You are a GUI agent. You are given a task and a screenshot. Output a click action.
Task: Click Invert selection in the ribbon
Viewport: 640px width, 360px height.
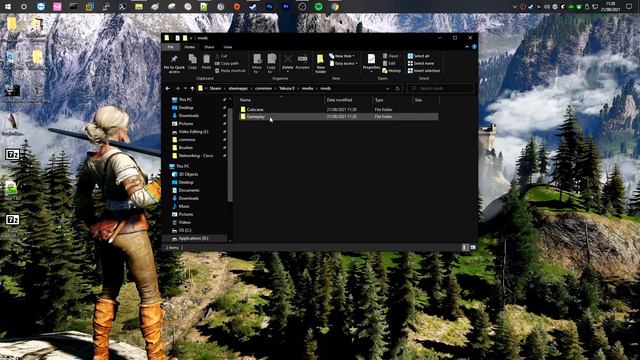424,71
